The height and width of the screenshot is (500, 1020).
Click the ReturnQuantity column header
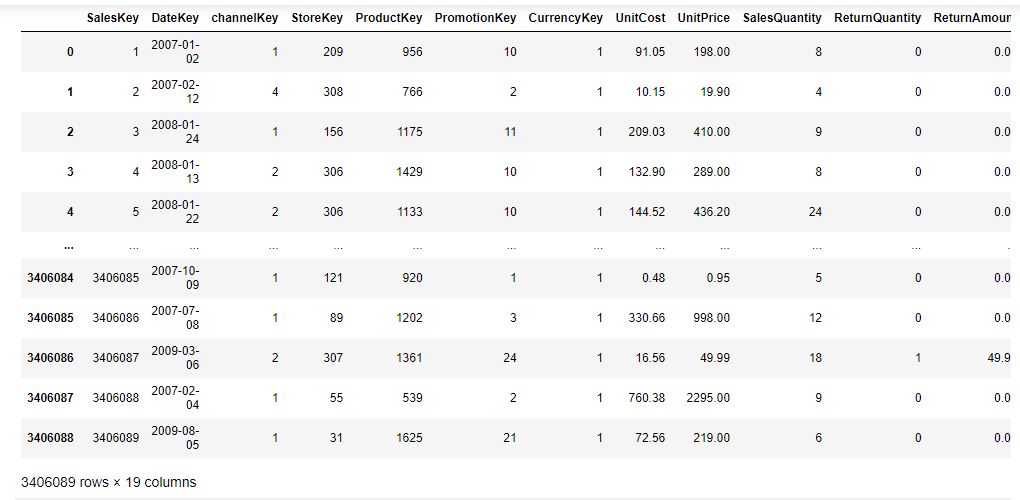pos(878,18)
